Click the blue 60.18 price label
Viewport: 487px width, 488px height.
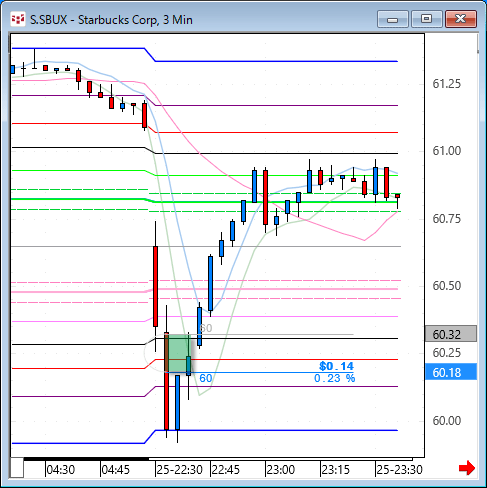coord(451,372)
